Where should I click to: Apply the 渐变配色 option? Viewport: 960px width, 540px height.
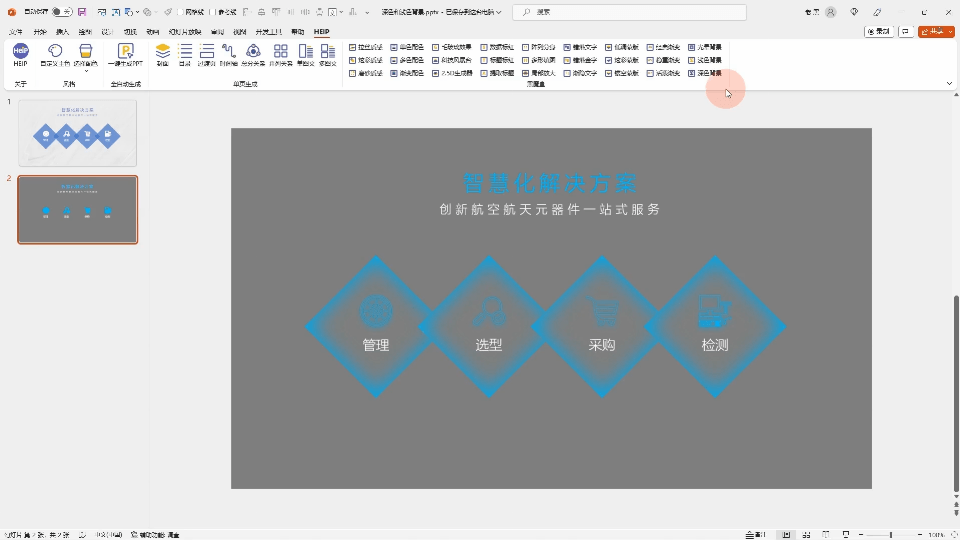pyautogui.click(x=407, y=73)
